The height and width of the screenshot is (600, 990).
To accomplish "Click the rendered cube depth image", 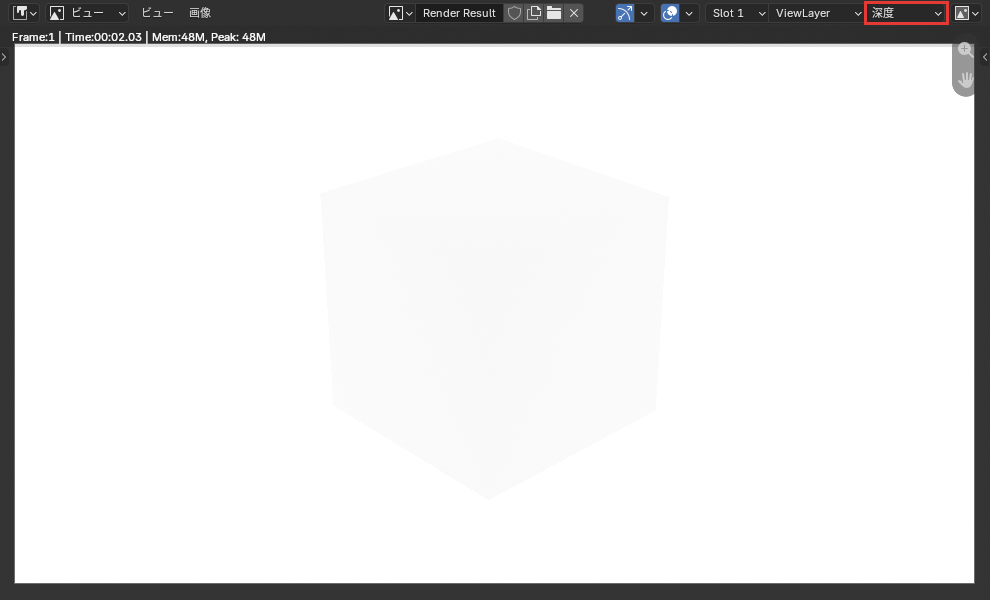I will tap(494, 319).
